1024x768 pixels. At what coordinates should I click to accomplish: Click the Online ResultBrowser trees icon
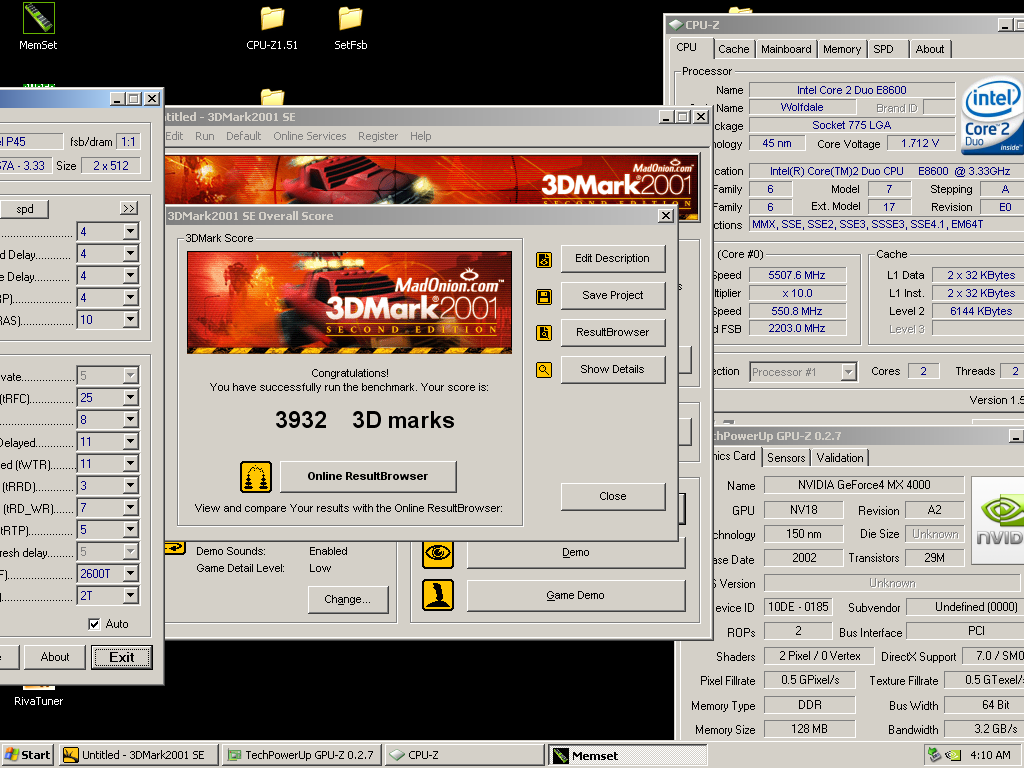tap(256, 477)
